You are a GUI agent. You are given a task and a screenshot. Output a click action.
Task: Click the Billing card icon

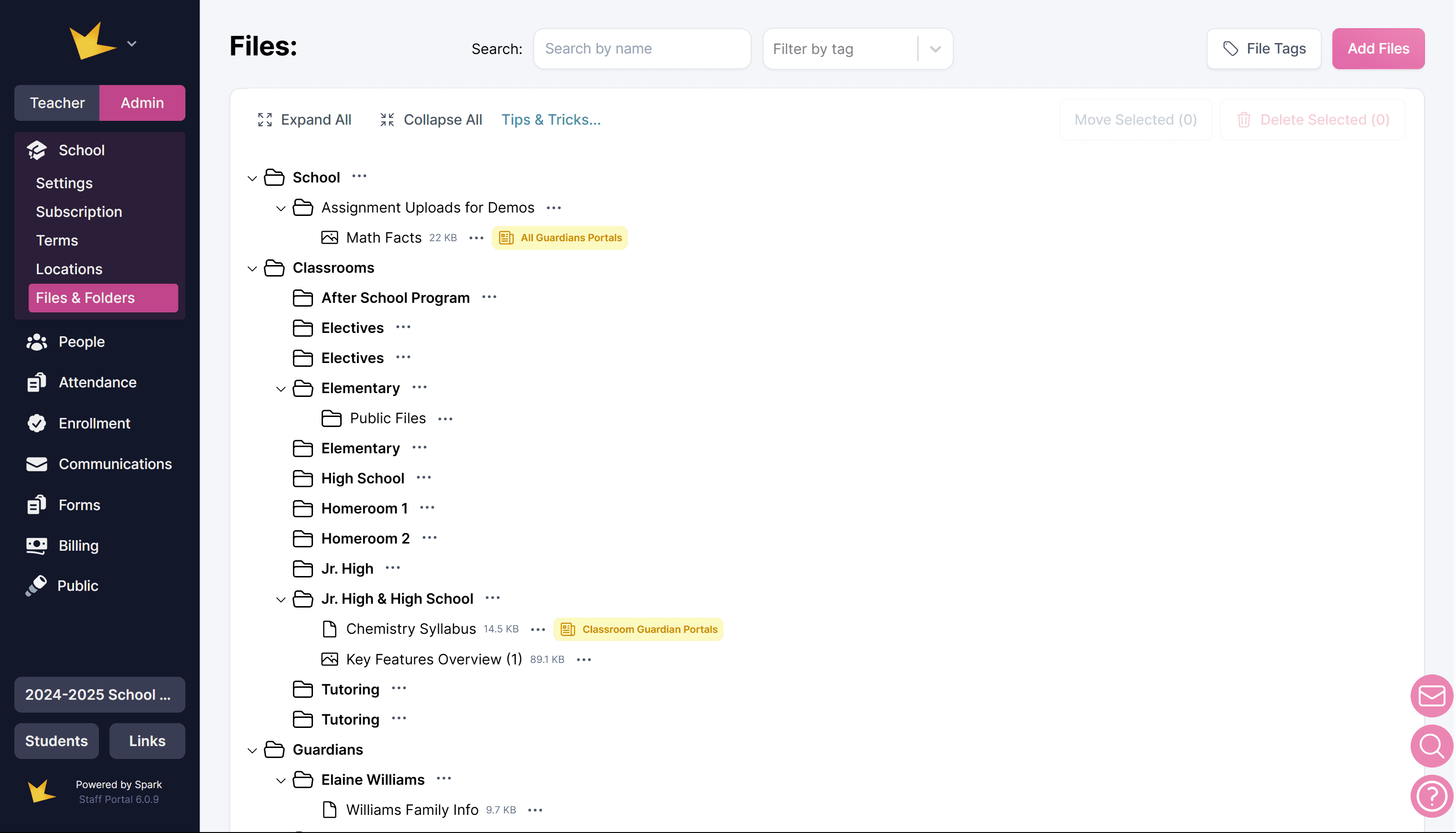click(x=37, y=545)
